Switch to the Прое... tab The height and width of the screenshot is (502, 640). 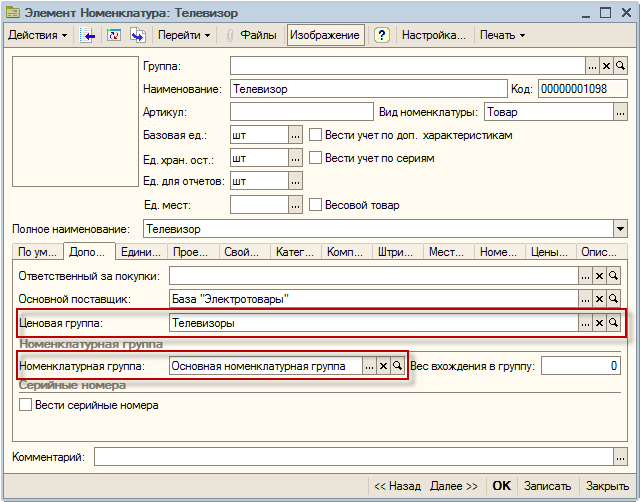point(193,252)
